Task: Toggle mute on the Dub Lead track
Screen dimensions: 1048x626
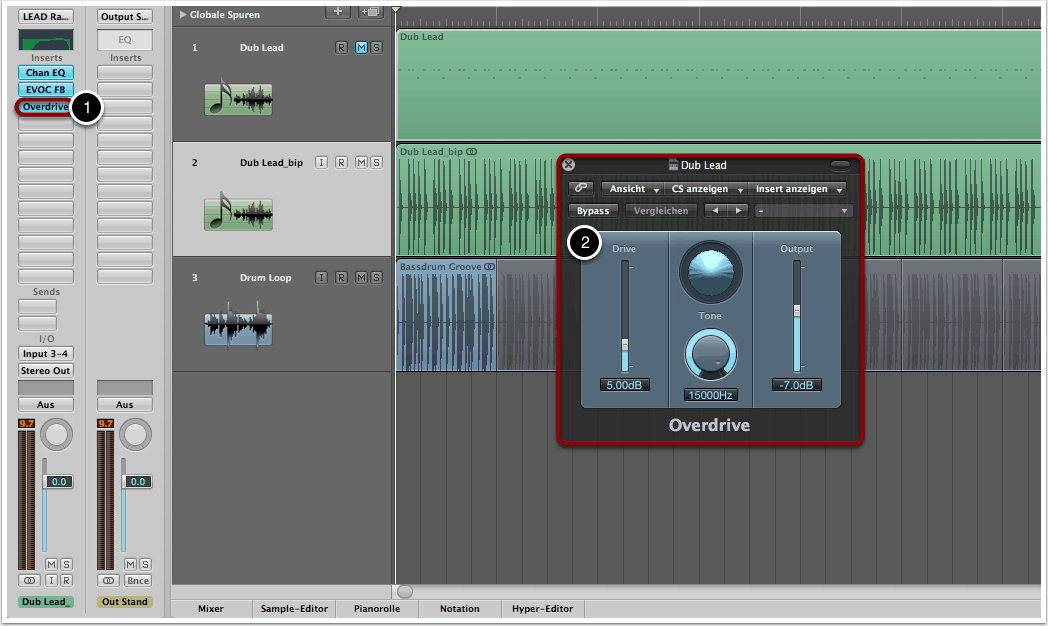Action: pyautogui.click(x=361, y=48)
